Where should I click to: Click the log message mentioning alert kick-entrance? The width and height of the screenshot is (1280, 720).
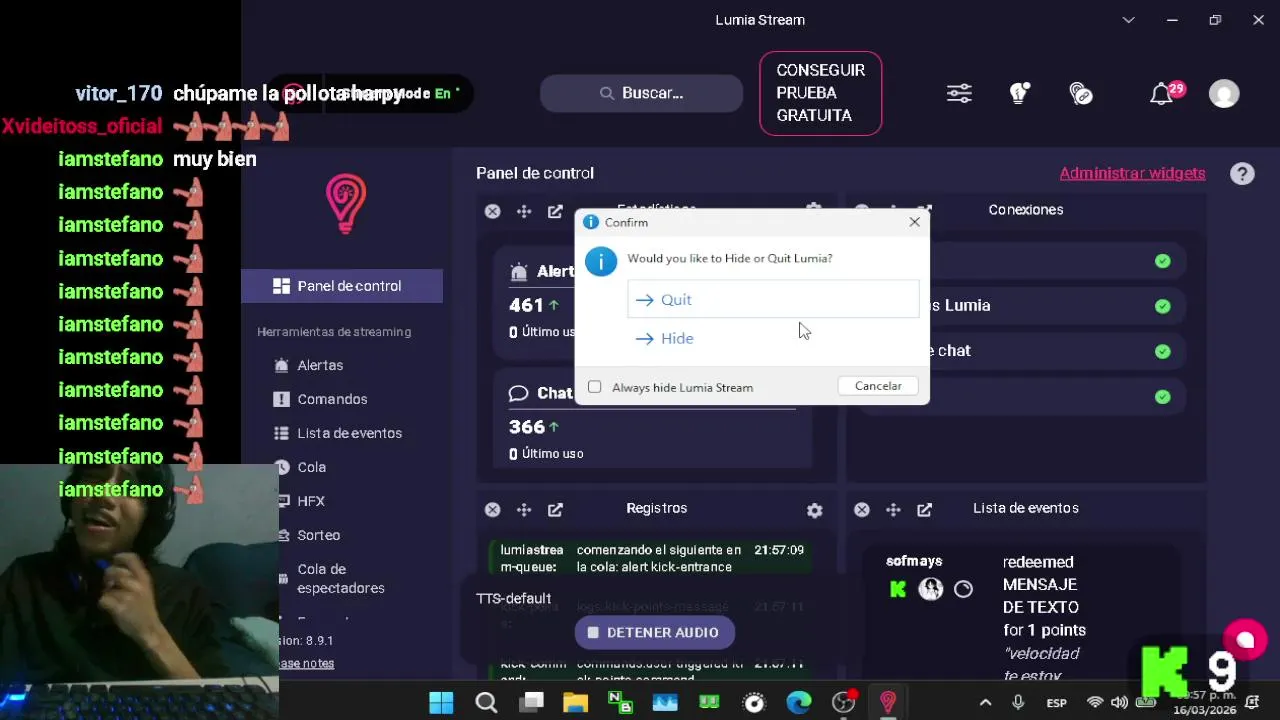click(x=659, y=558)
